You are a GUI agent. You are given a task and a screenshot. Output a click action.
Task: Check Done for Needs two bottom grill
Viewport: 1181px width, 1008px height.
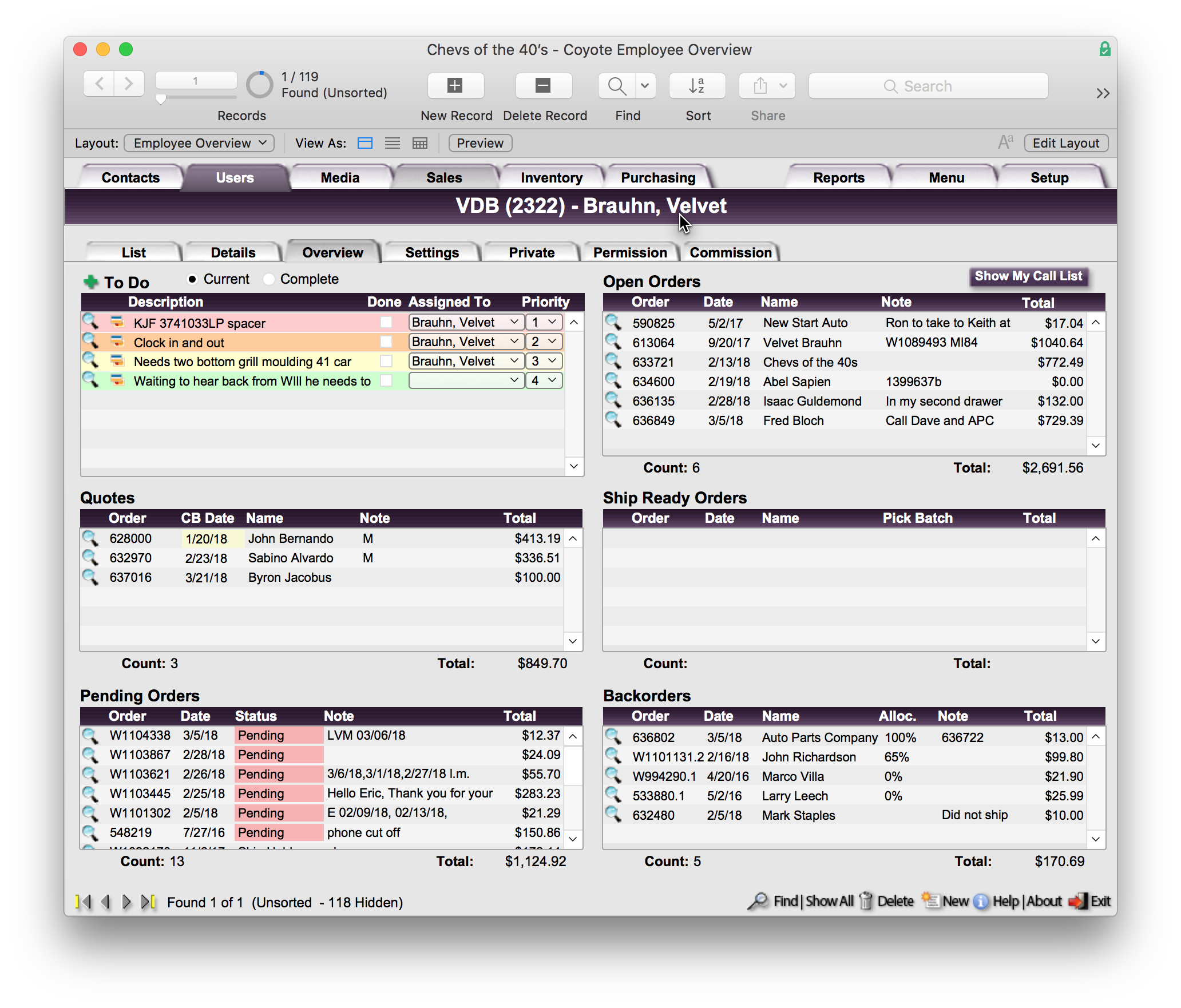pos(386,362)
